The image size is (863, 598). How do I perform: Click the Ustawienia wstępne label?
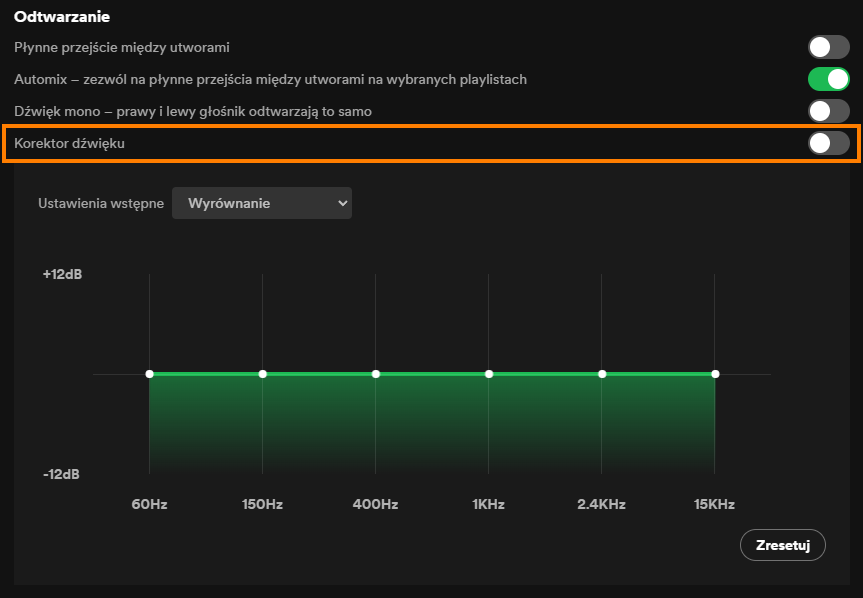[x=101, y=204]
